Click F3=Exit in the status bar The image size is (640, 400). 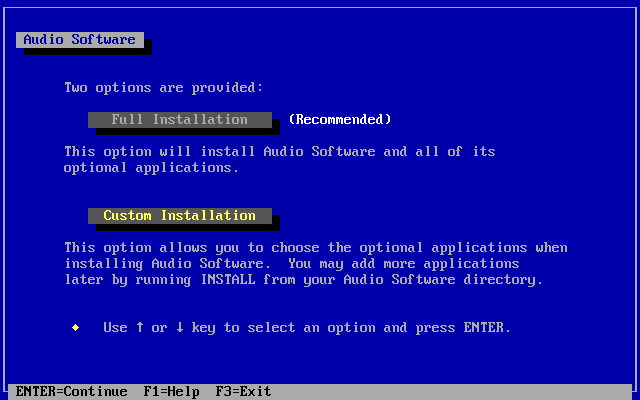243,391
